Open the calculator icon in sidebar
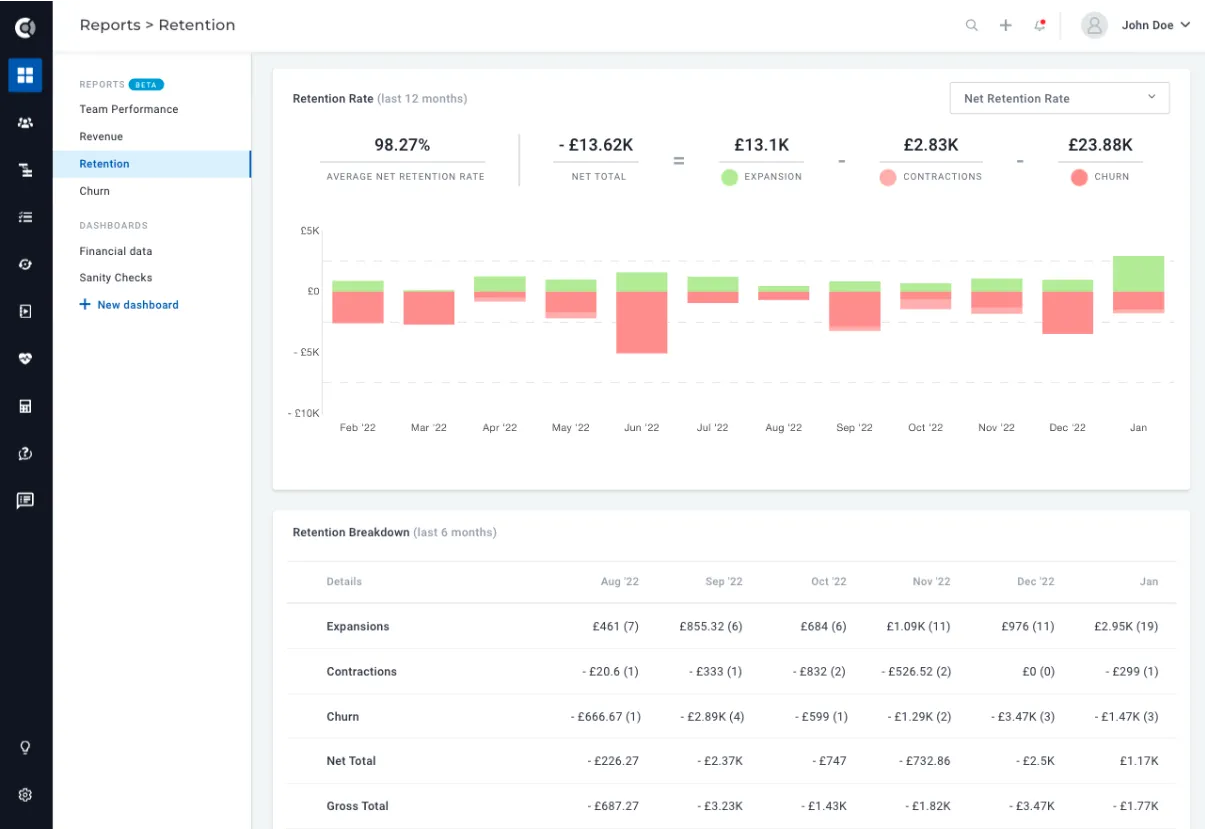This screenshot has height=829, width=1205. pyautogui.click(x=25, y=406)
